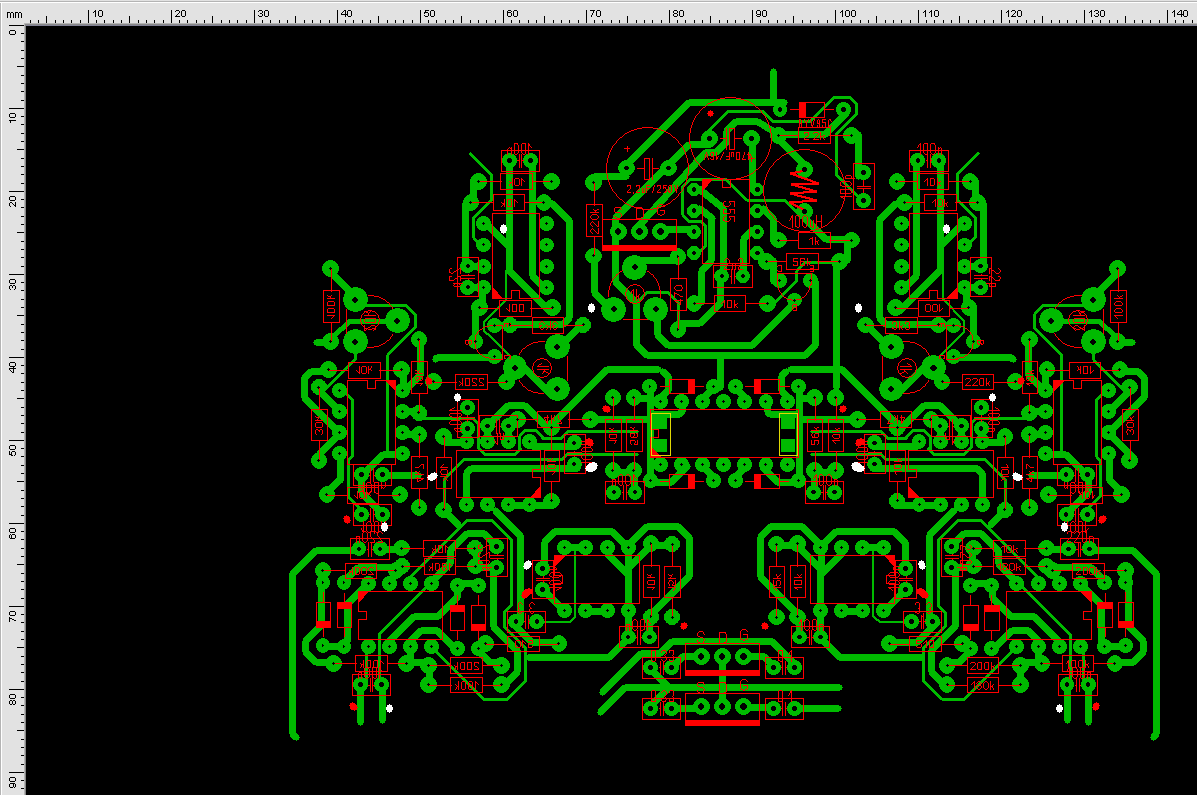The image size is (1197, 795).
Task: Select the mirrored 220k horizontal resistor on the left side
Action: tap(471, 382)
